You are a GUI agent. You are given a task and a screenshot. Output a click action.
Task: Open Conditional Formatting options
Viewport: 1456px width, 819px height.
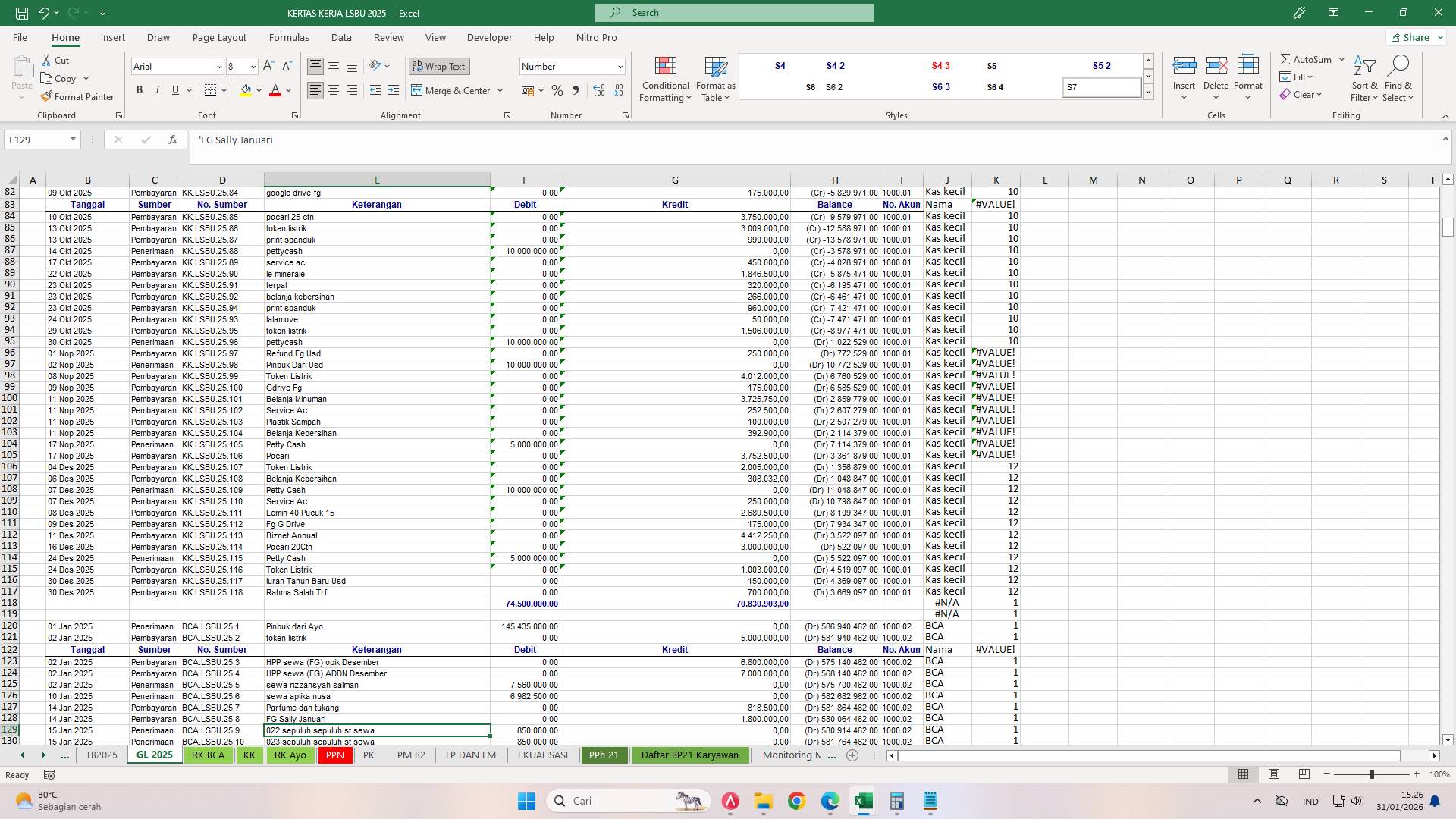665,79
